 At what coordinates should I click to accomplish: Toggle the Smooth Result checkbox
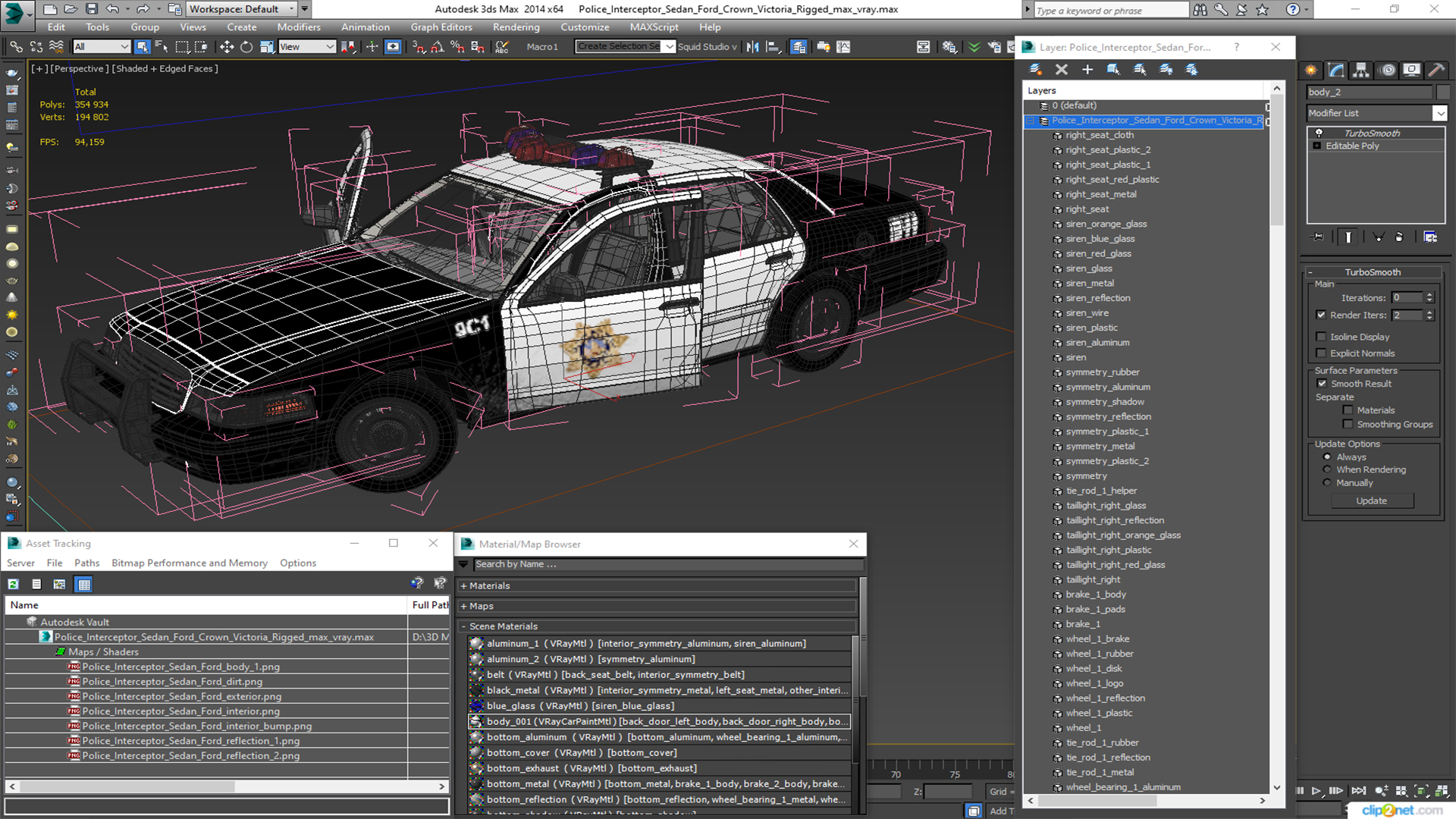pyautogui.click(x=1322, y=384)
